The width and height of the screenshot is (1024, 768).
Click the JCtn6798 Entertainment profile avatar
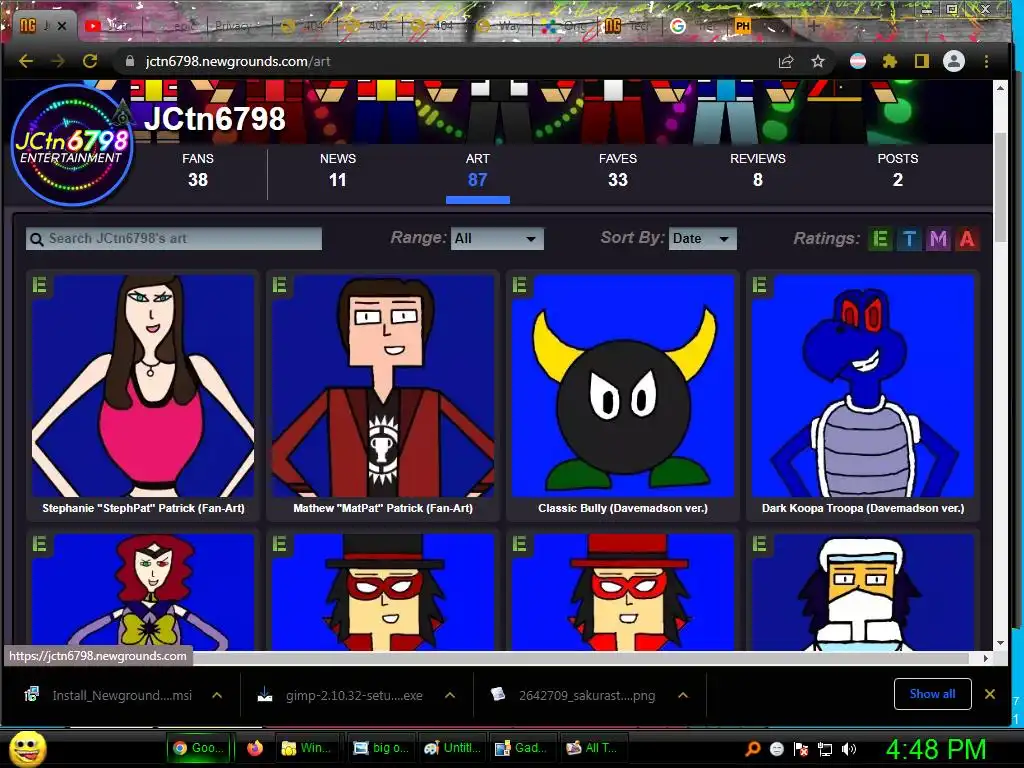(x=72, y=145)
